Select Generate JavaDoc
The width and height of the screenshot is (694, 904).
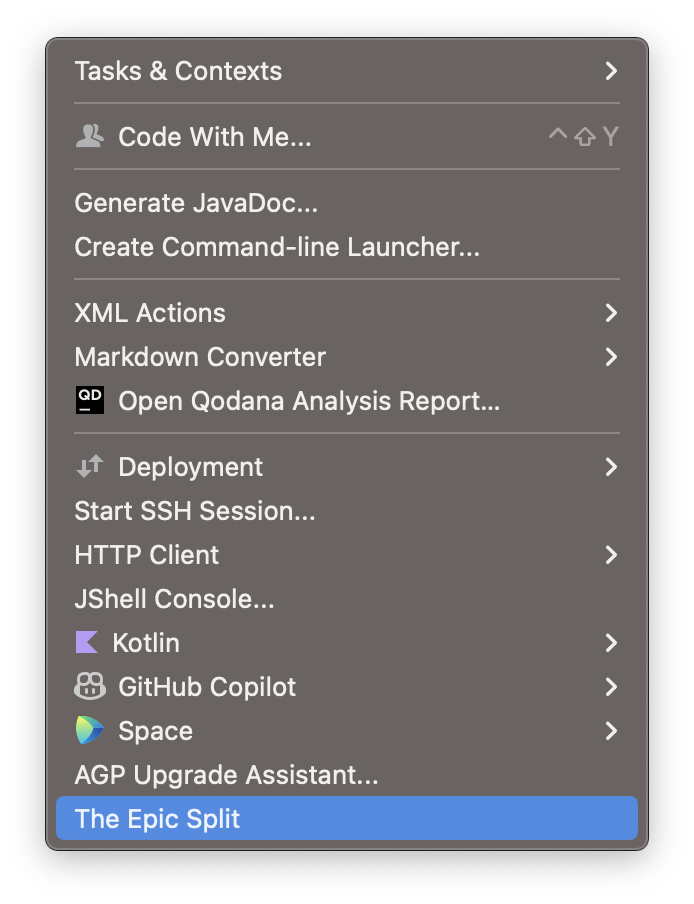194,203
